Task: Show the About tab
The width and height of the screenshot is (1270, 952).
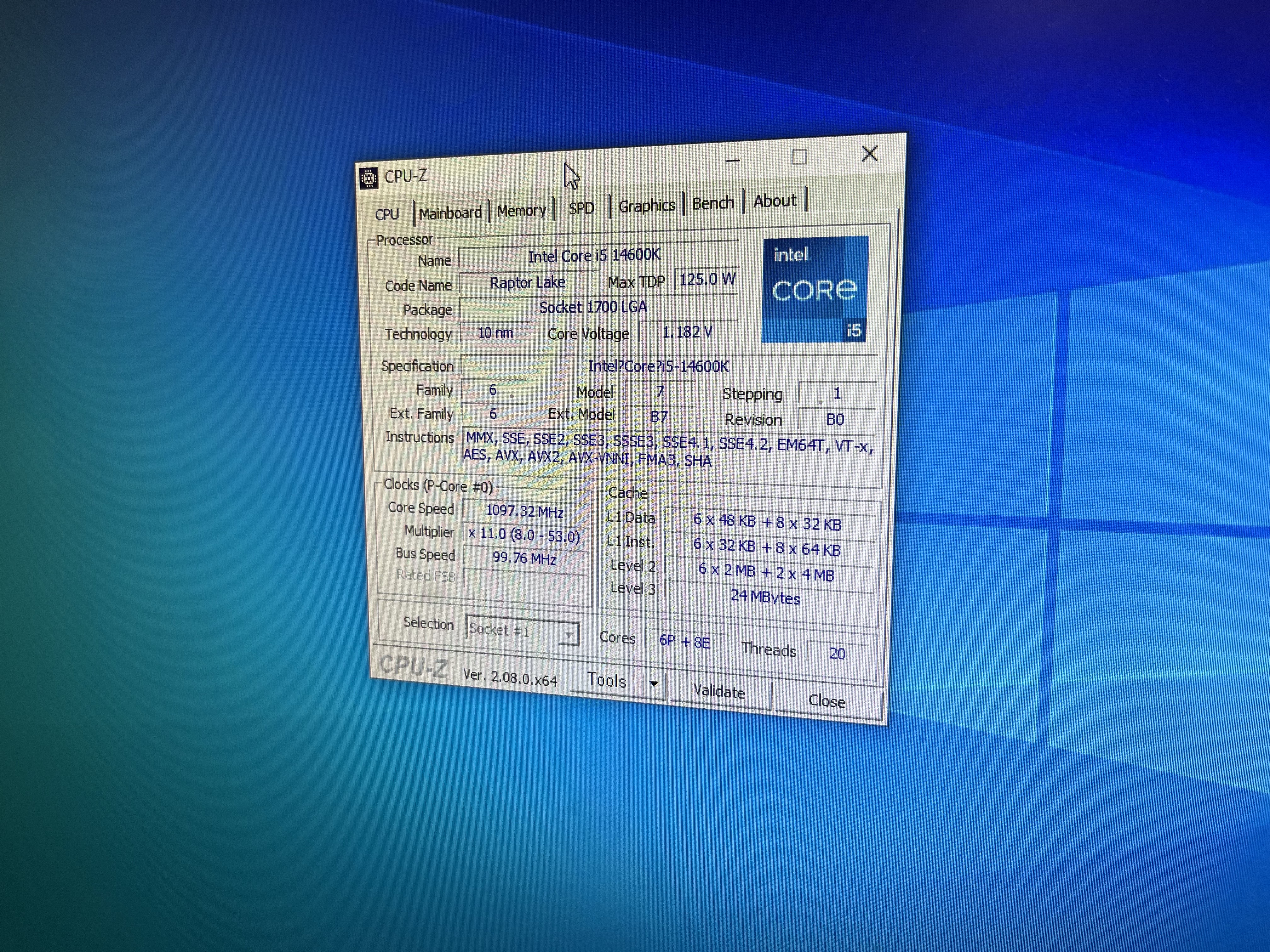Action: click(775, 201)
